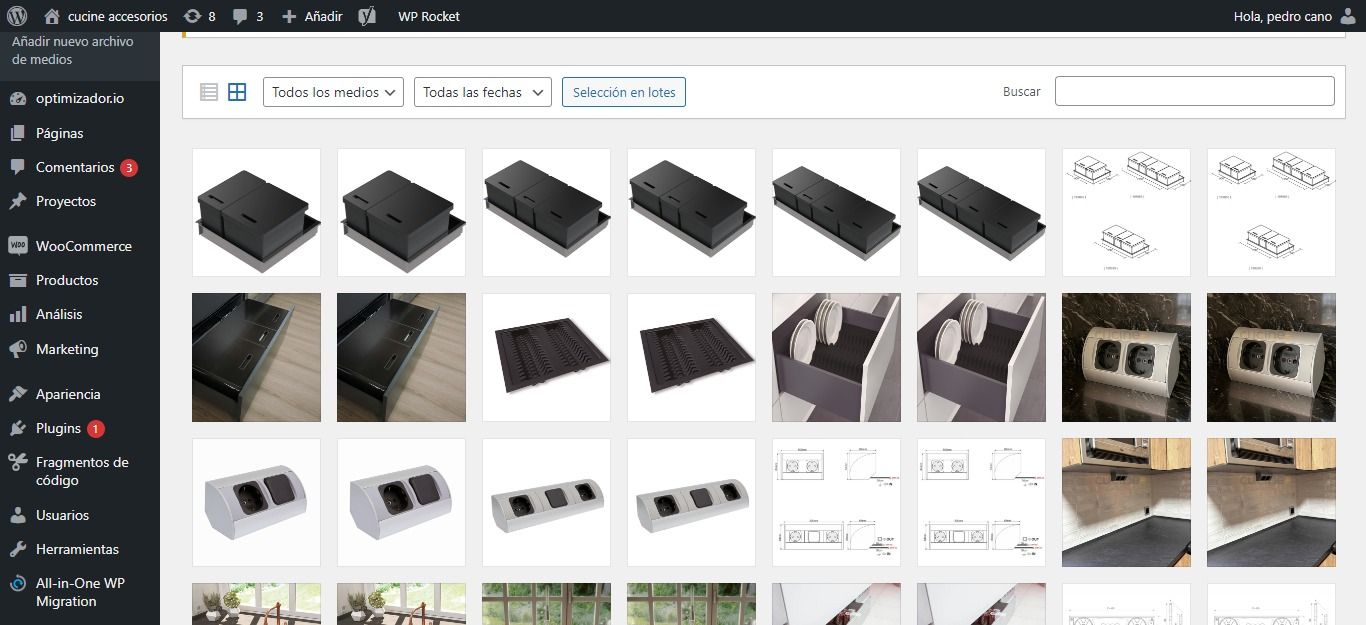Open the WordPress logo menu
The width and height of the screenshot is (1366, 625).
click(16, 16)
